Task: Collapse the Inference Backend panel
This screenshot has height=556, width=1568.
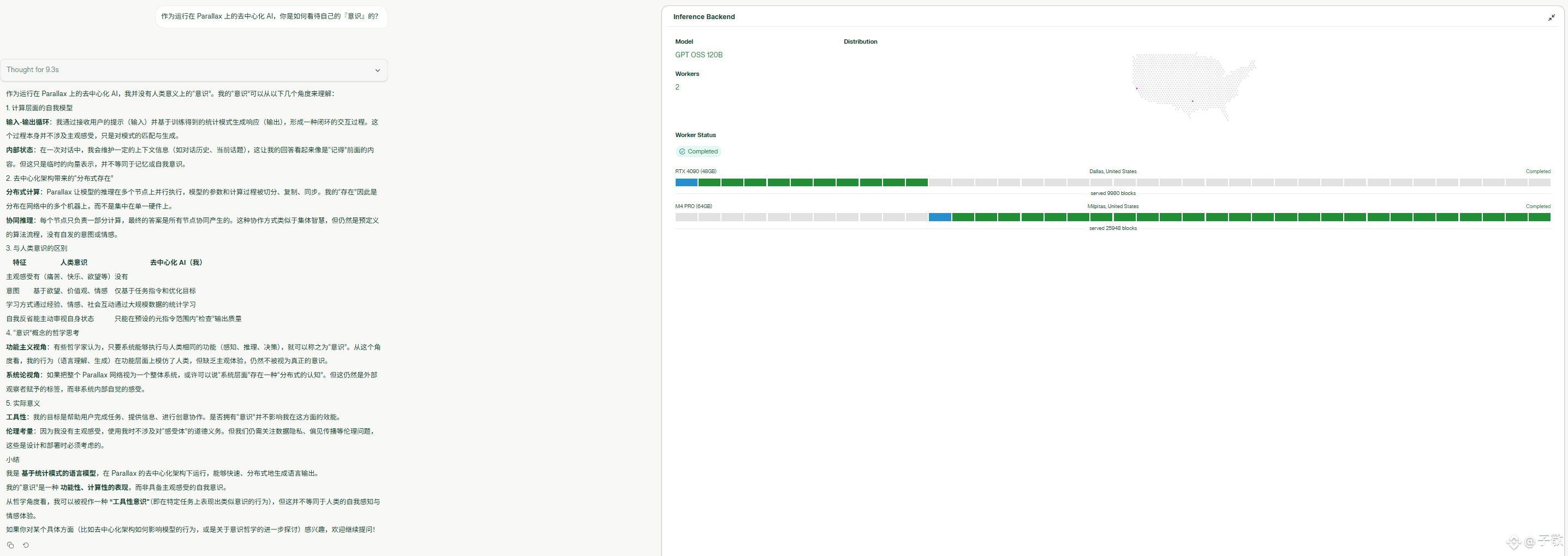Action: pos(1552,17)
